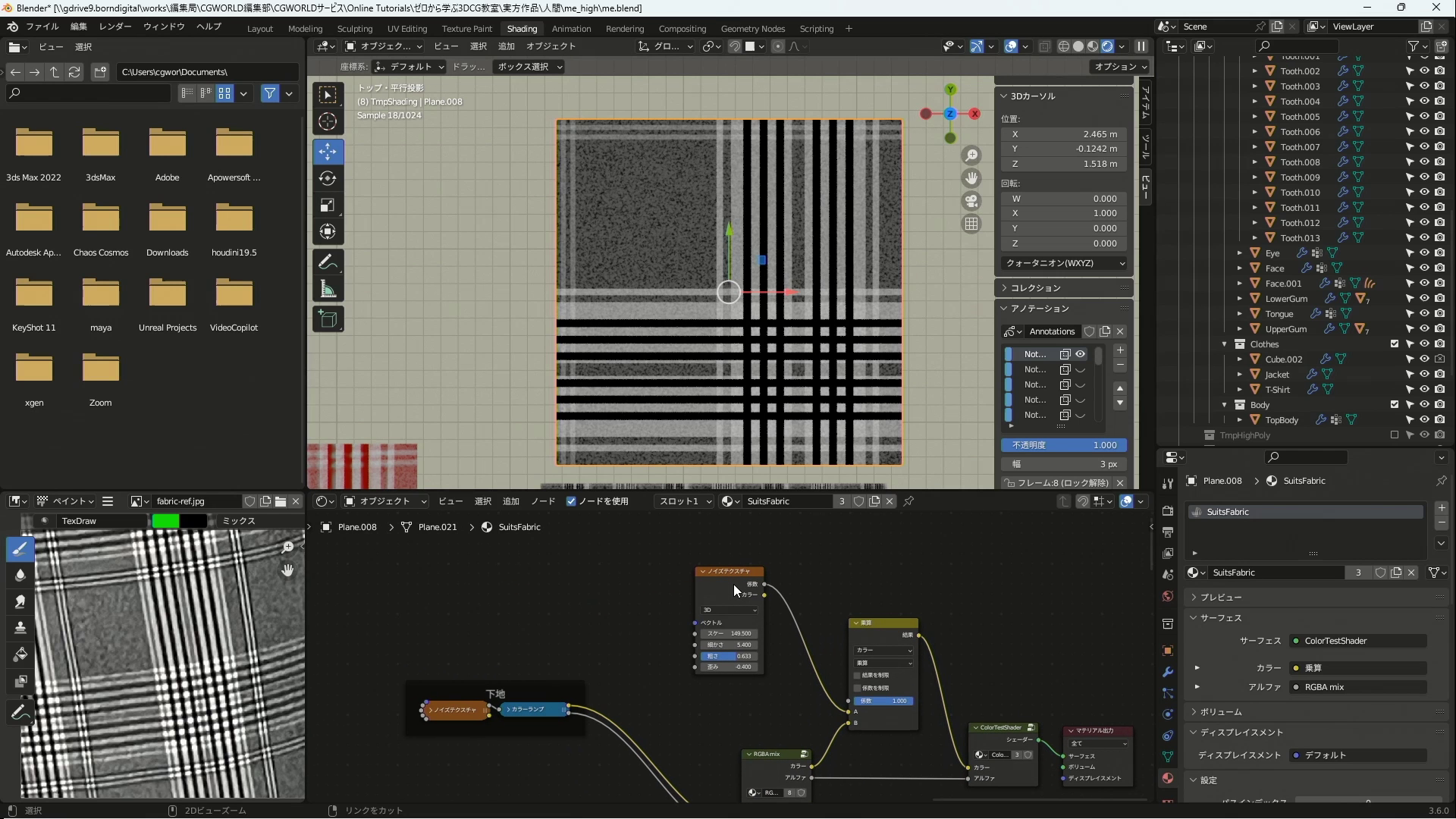Viewport: 1456px width, 819px height.
Task: Select the Draw brush in the image editor
Action: tap(20, 549)
